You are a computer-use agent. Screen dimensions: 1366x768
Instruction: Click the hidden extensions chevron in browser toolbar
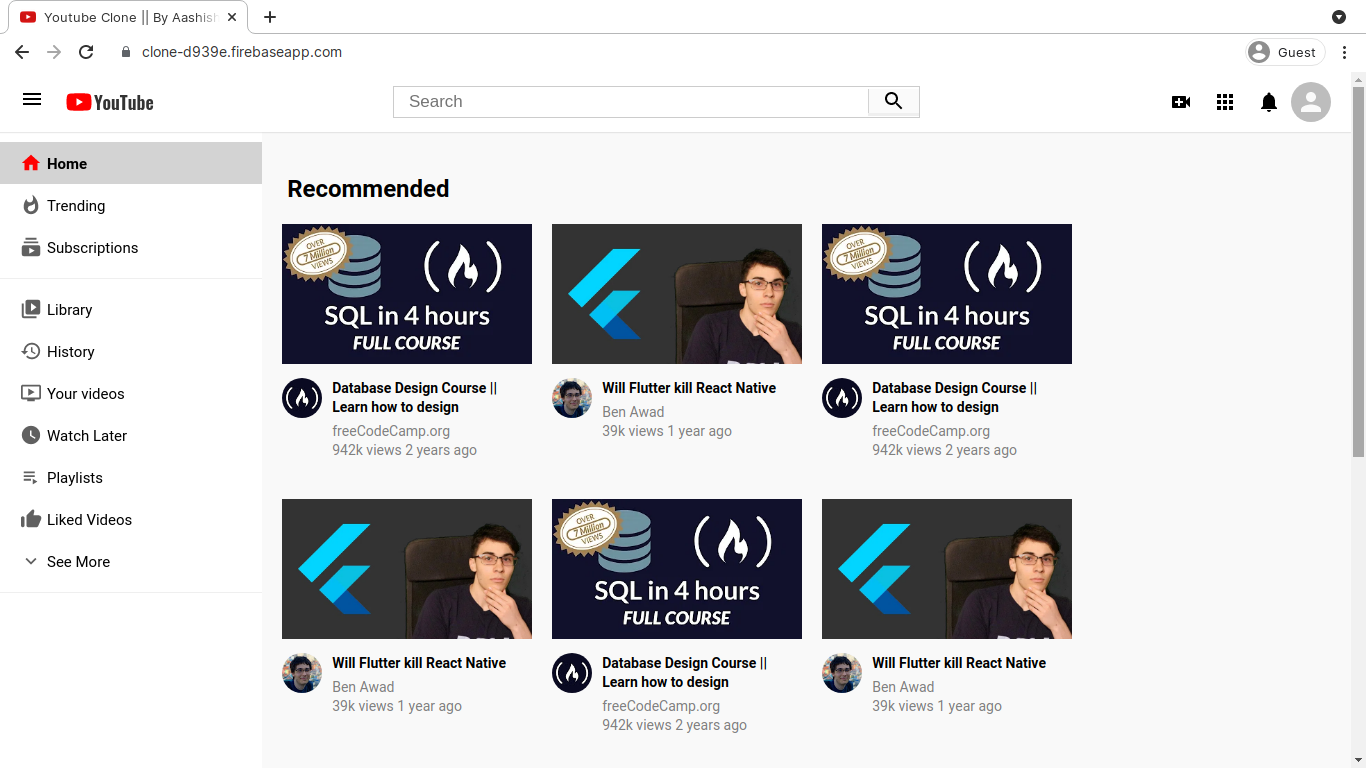1339,17
